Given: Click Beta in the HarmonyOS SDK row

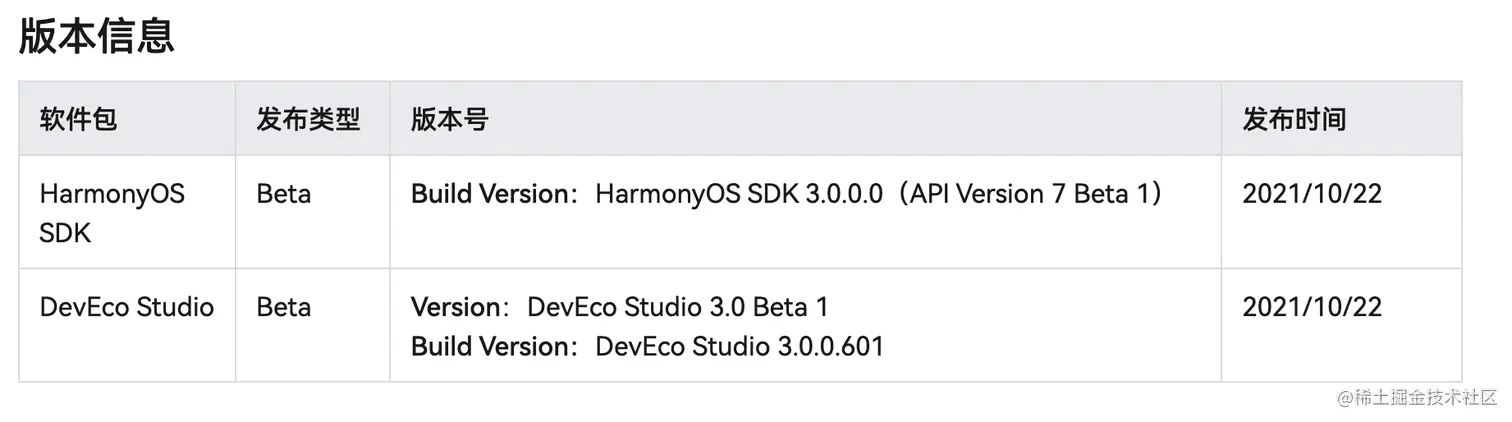Looking at the screenshot, I should (284, 194).
